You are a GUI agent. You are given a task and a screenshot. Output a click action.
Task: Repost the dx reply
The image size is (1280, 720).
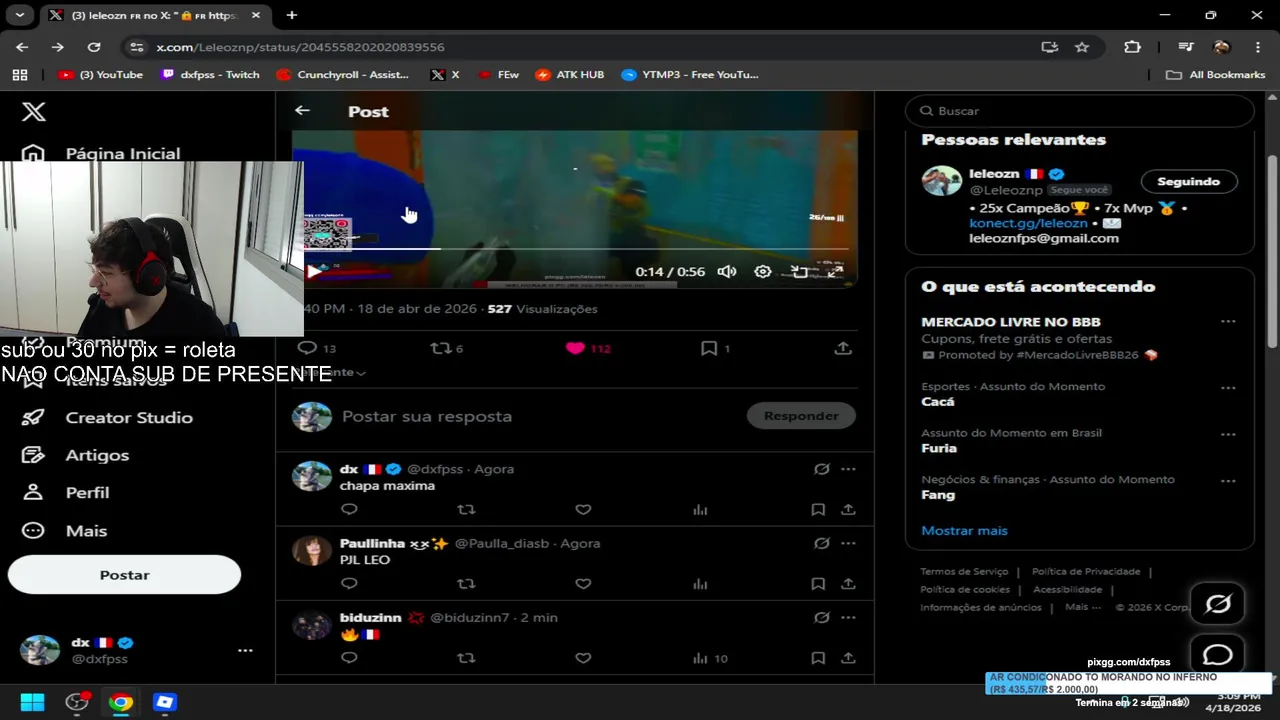coord(466,509)
